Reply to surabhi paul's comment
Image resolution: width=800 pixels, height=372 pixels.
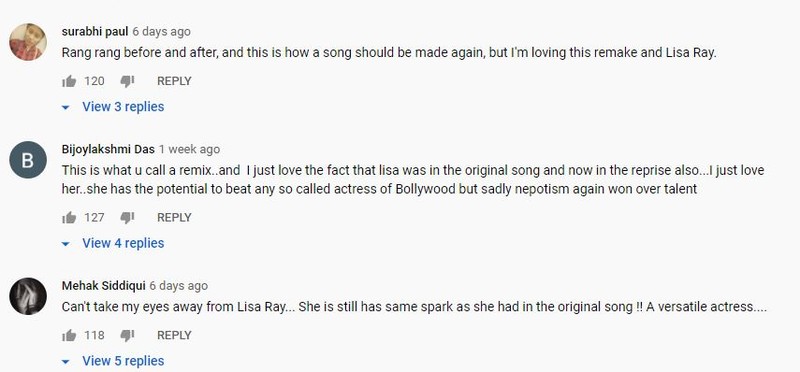tap(174, 81)
